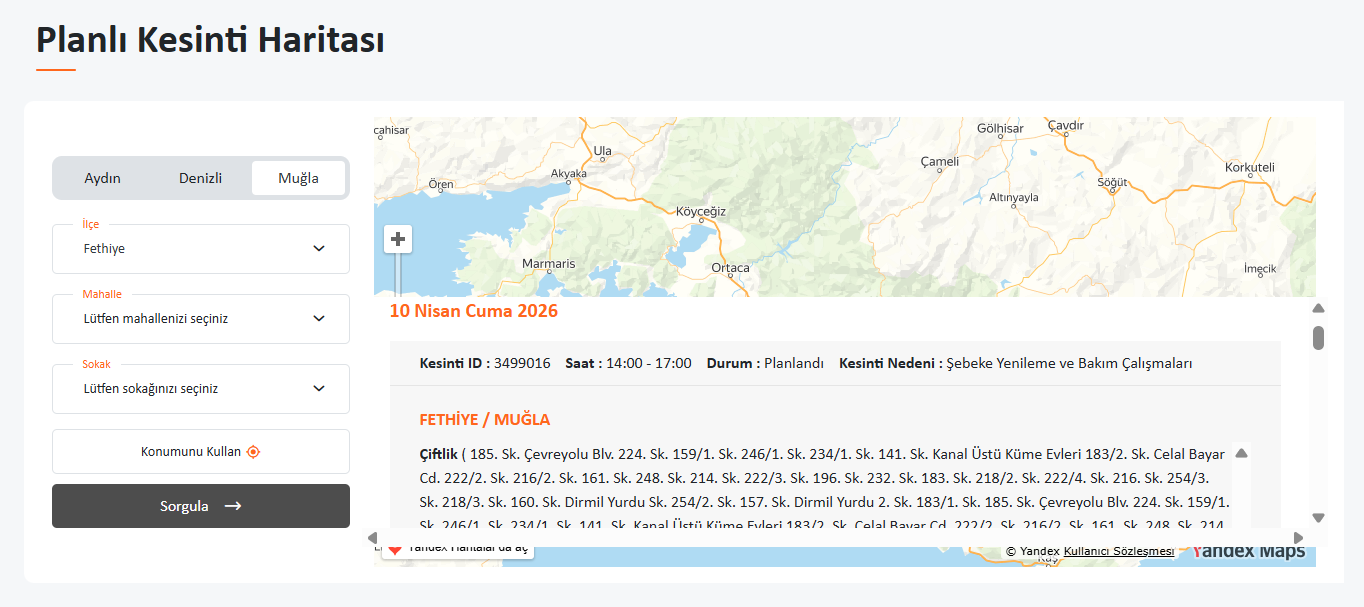Click the right arrow of horizontal scrollbar
This screenshot has height=607, width=1364.
(1299, 538)
